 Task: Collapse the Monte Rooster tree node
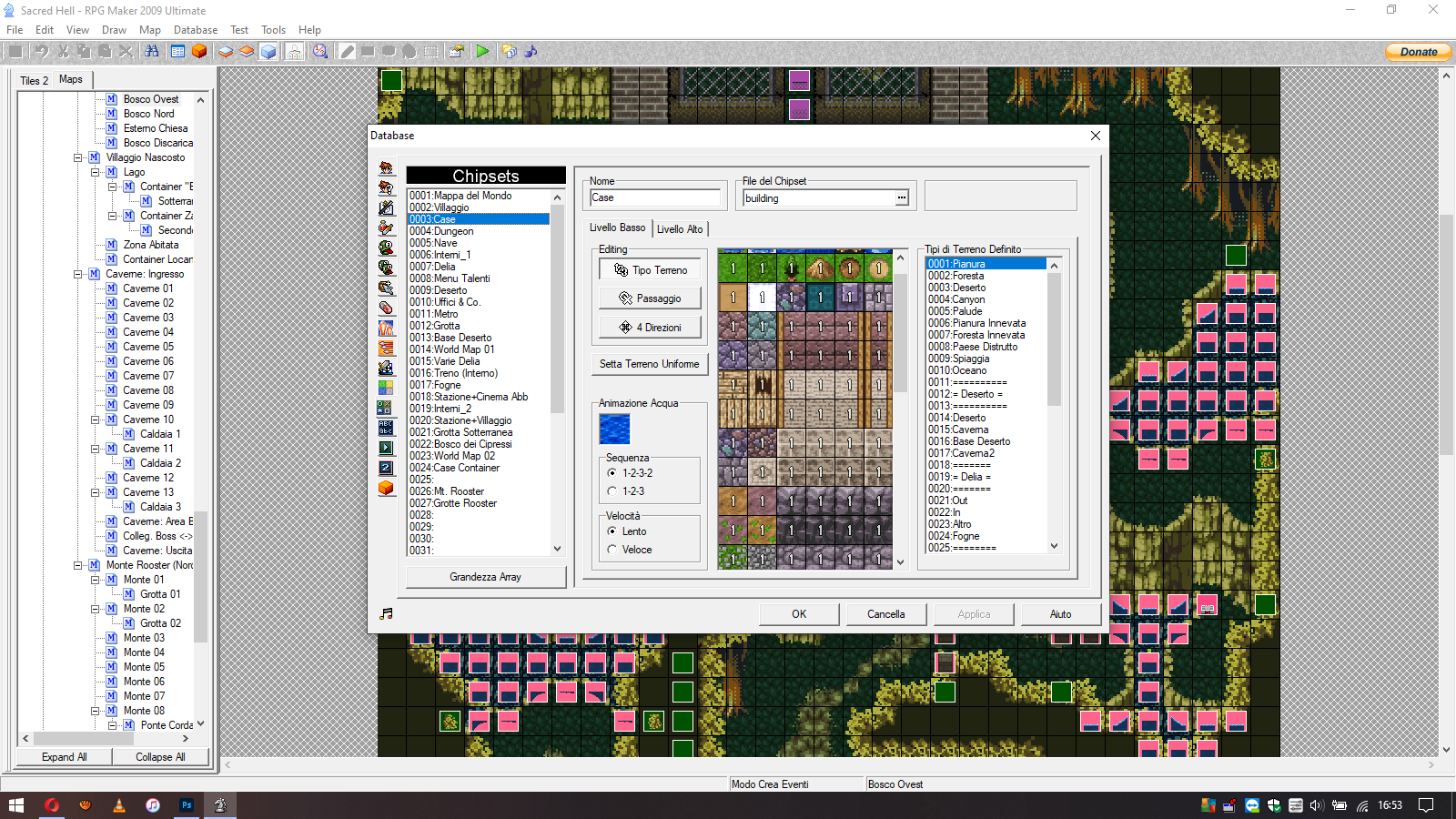tap(77, 565)
